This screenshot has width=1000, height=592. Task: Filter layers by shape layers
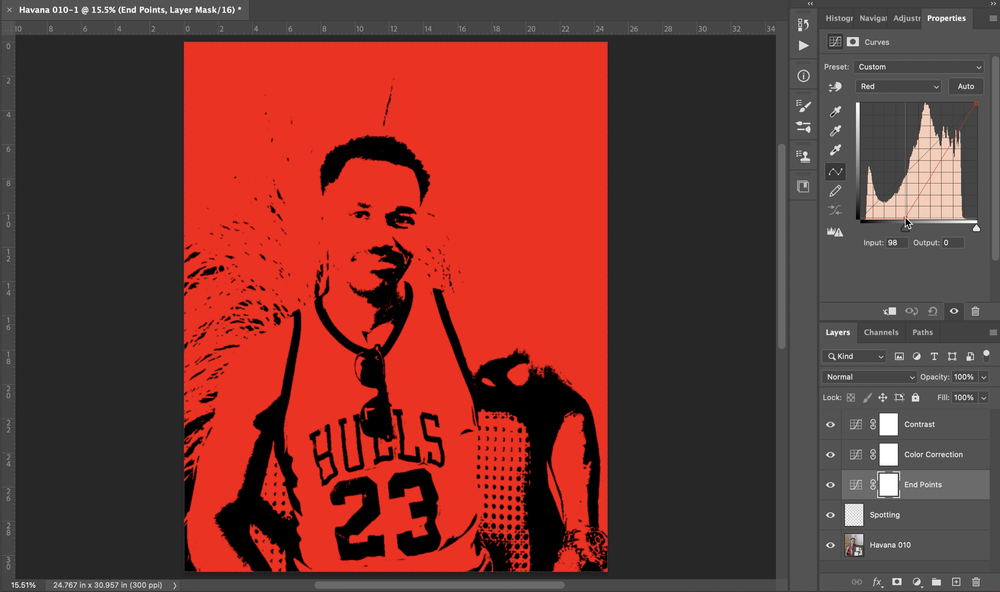coord(952,357)
